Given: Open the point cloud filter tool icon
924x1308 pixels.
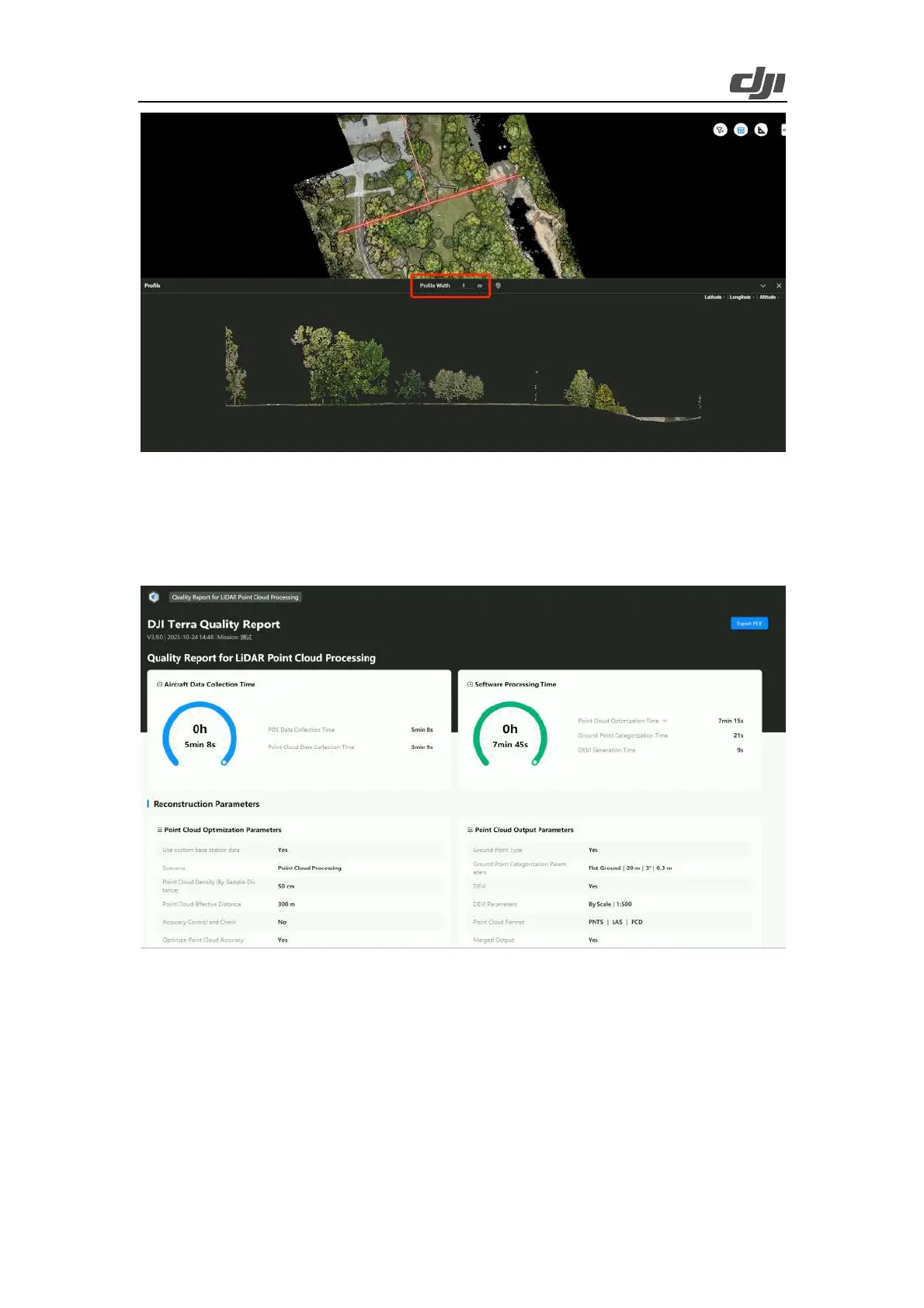Looking at the screenshot, I should point(720,130).
